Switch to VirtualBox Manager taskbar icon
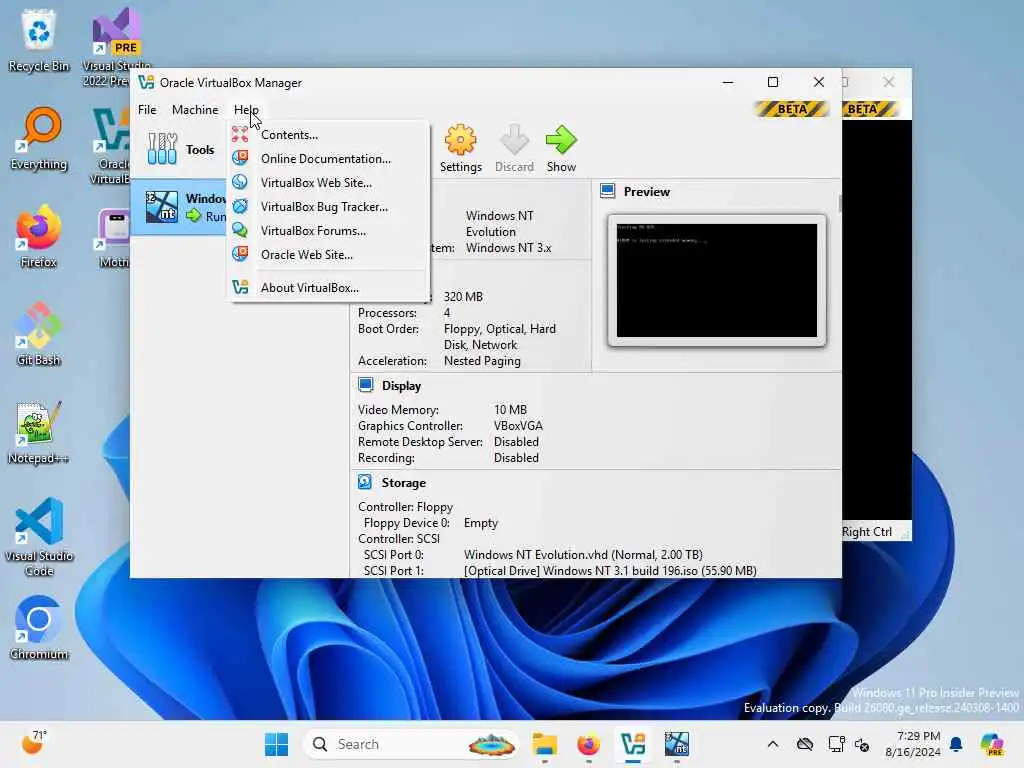The height and width of the screenshot is (768, 1024). [x=632, y=744]
